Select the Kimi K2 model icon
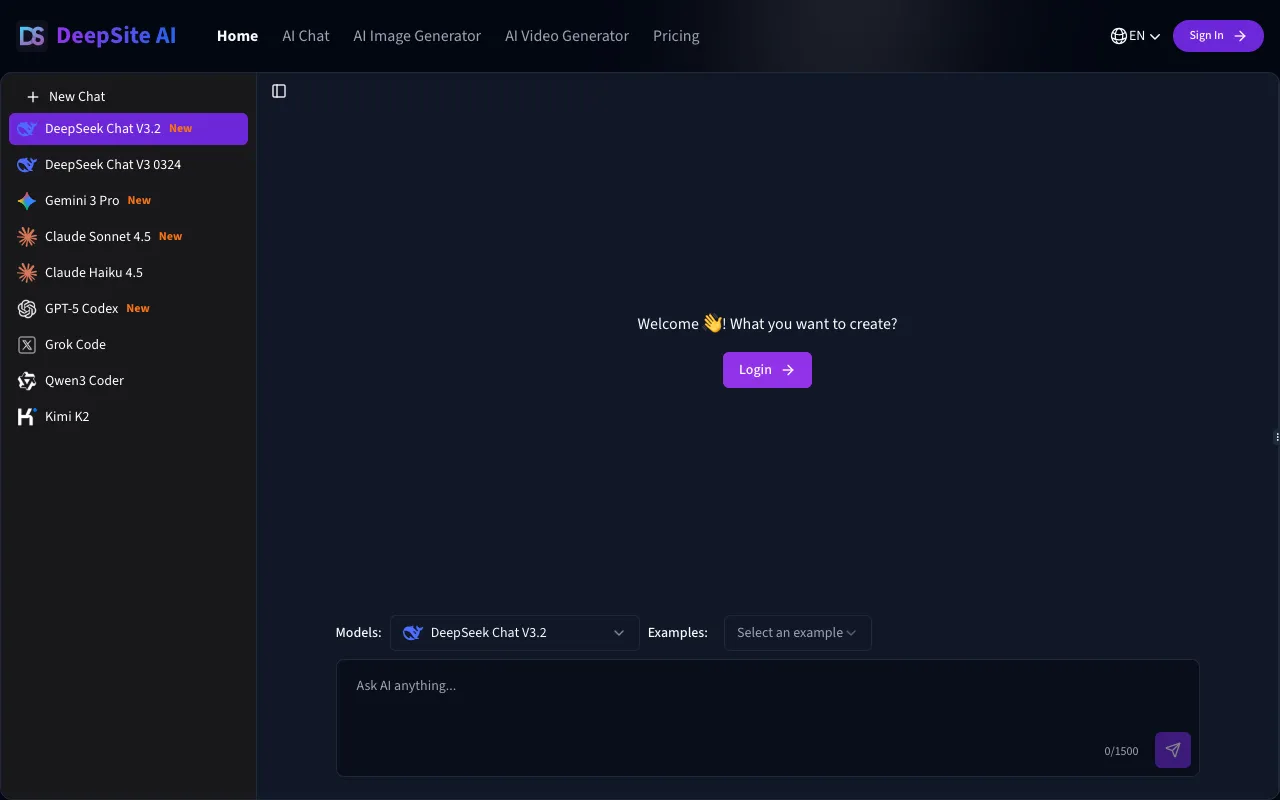The height and width of the screenshot is (800, 1280). click(26, 416)
